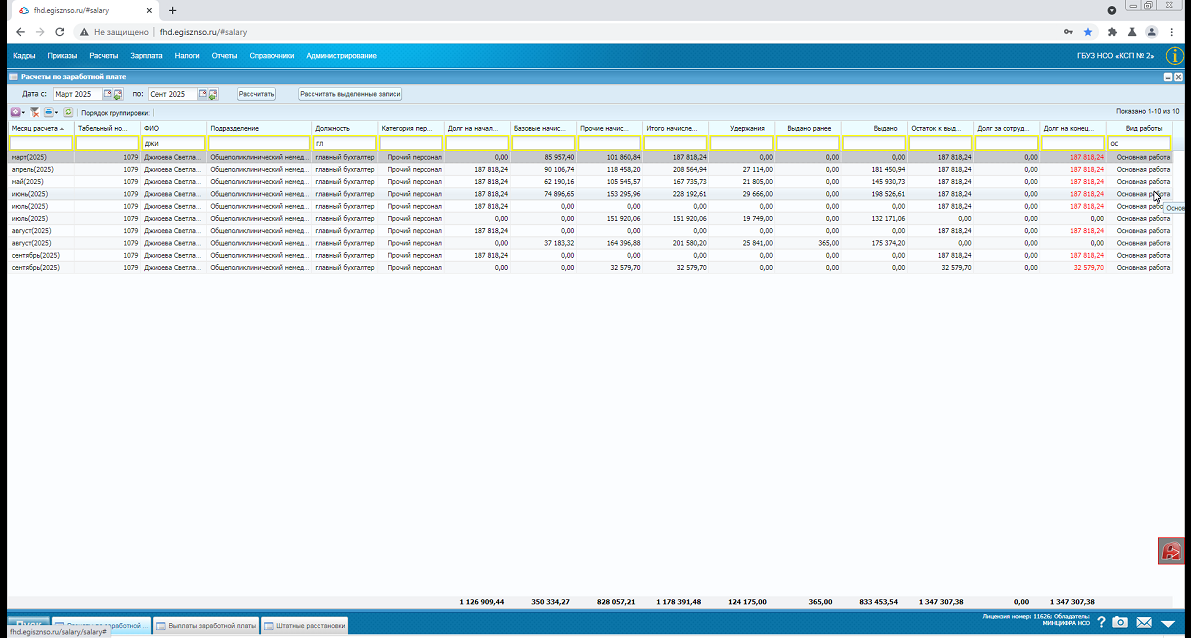Select the апрель(2025) row
1191x638 pixels.
589,169
